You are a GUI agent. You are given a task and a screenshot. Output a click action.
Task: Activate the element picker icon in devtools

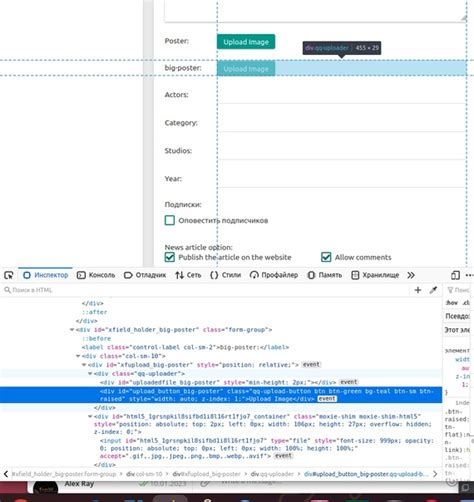[x=9, y=275]
